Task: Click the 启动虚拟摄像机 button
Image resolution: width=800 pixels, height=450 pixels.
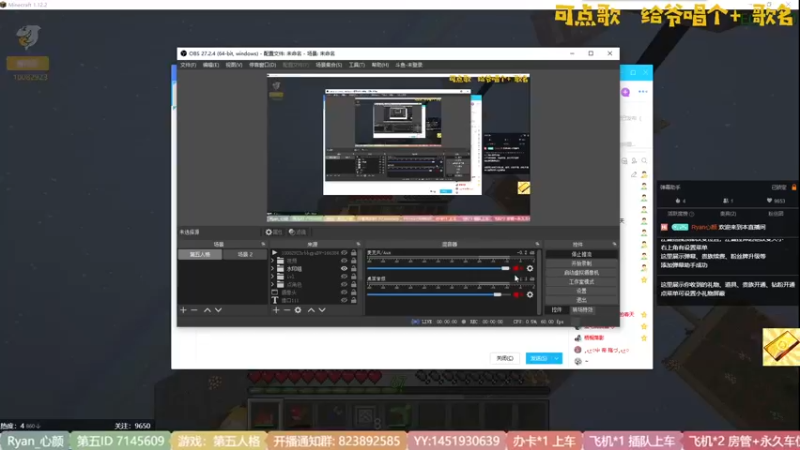Action: tap(581, 272)
